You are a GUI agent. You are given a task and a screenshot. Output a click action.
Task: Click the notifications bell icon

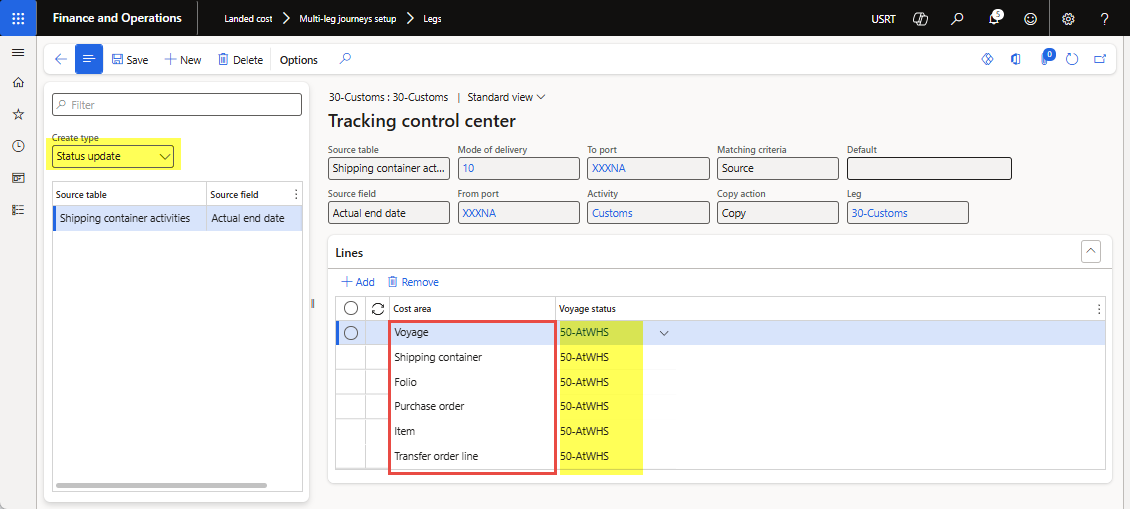994,18
